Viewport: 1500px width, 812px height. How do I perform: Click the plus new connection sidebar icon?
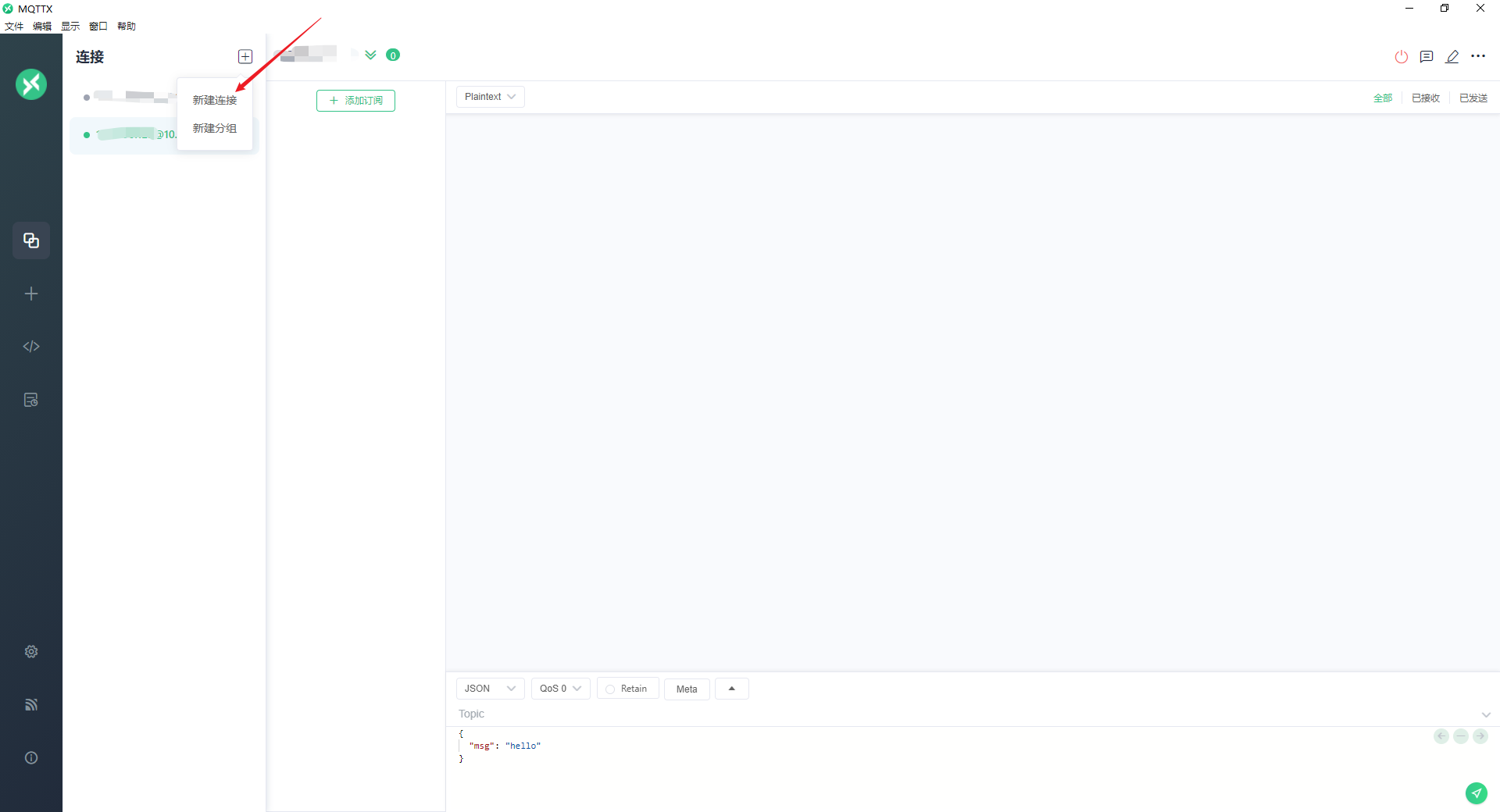click(x=31, y=294)
